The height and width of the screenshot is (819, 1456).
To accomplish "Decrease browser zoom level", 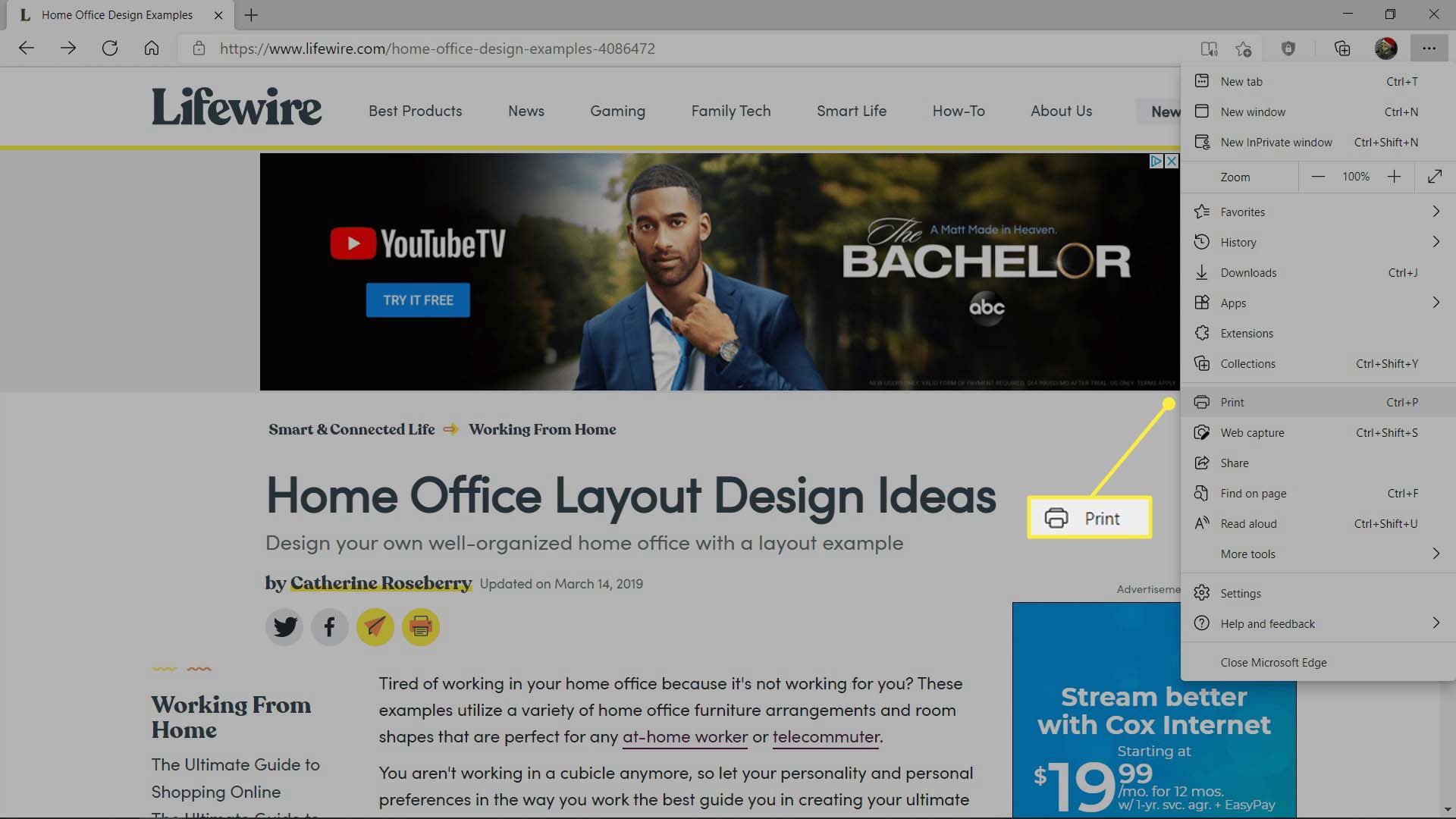I will (x=1319, y=177).
